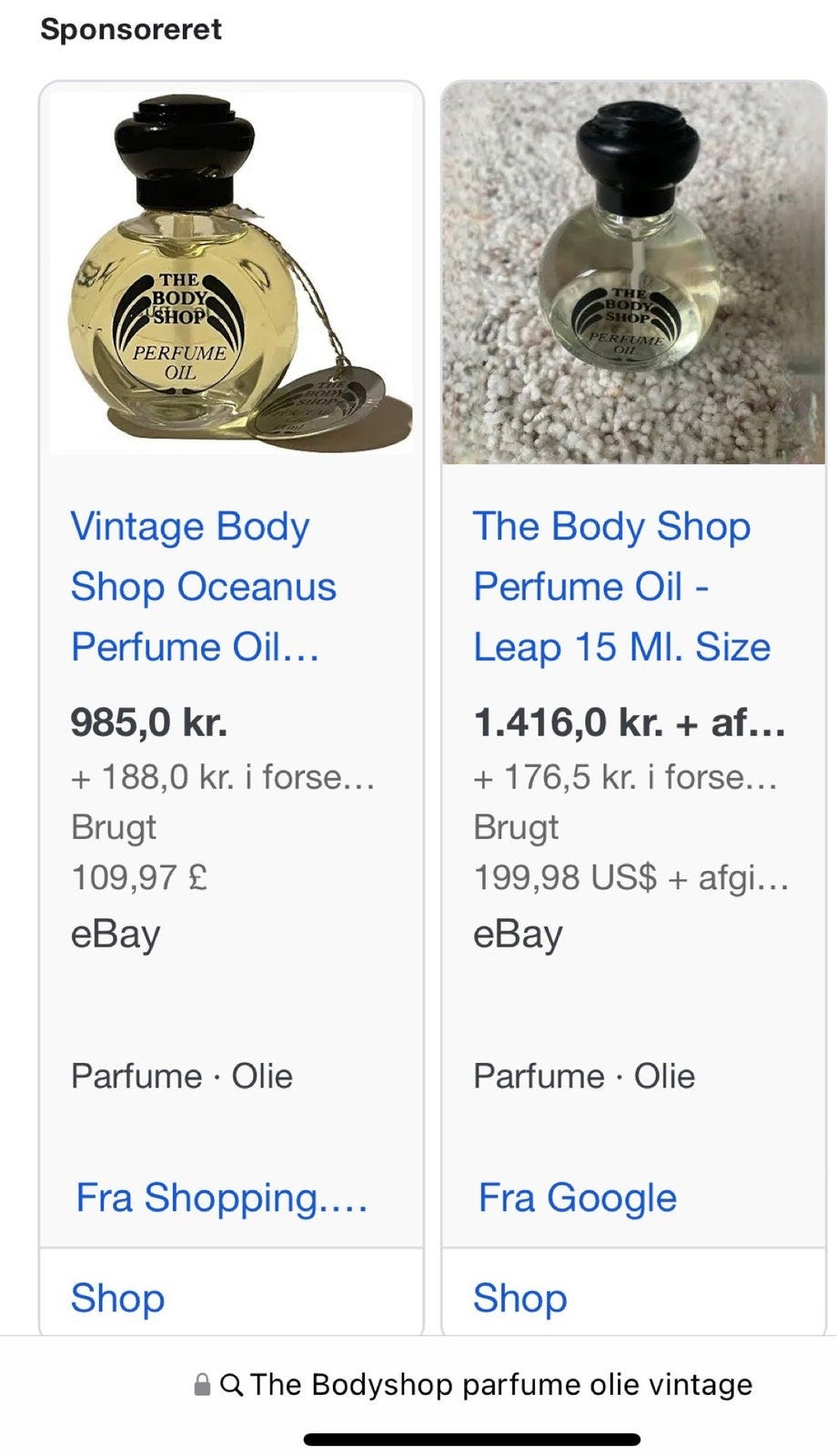Tap the address bar search text
Image resolution: width=837 pixels, height=1456 pixels.
(500, 1385)
